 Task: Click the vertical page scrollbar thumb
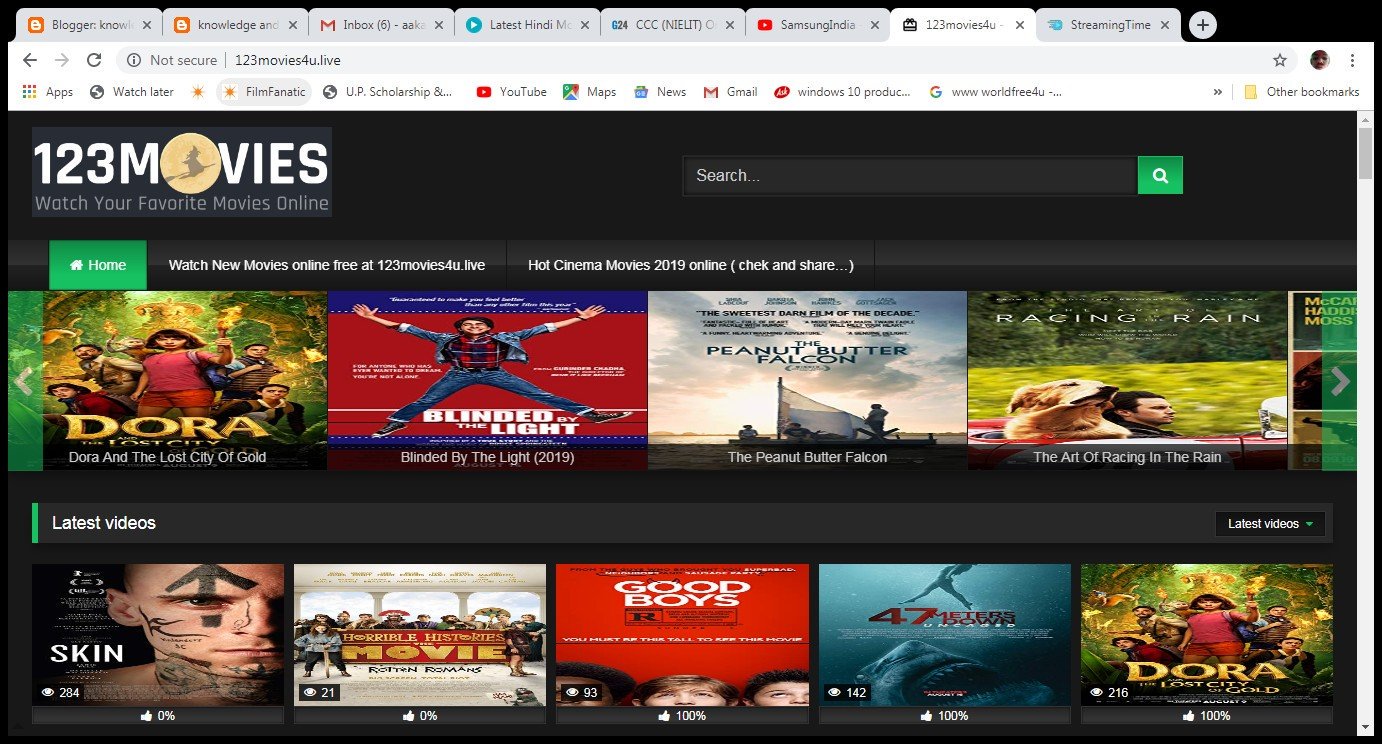coord(1366,154)
